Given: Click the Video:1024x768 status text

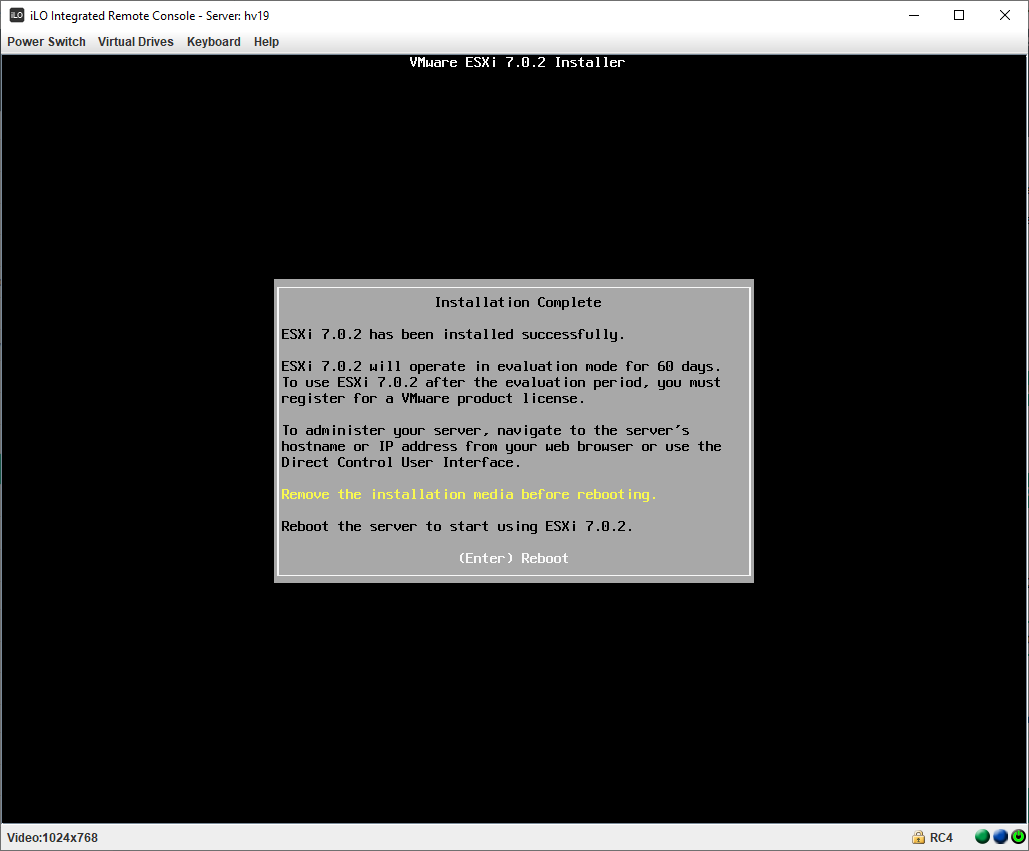Looking at the screenshot, I should (x=52, y=838).
